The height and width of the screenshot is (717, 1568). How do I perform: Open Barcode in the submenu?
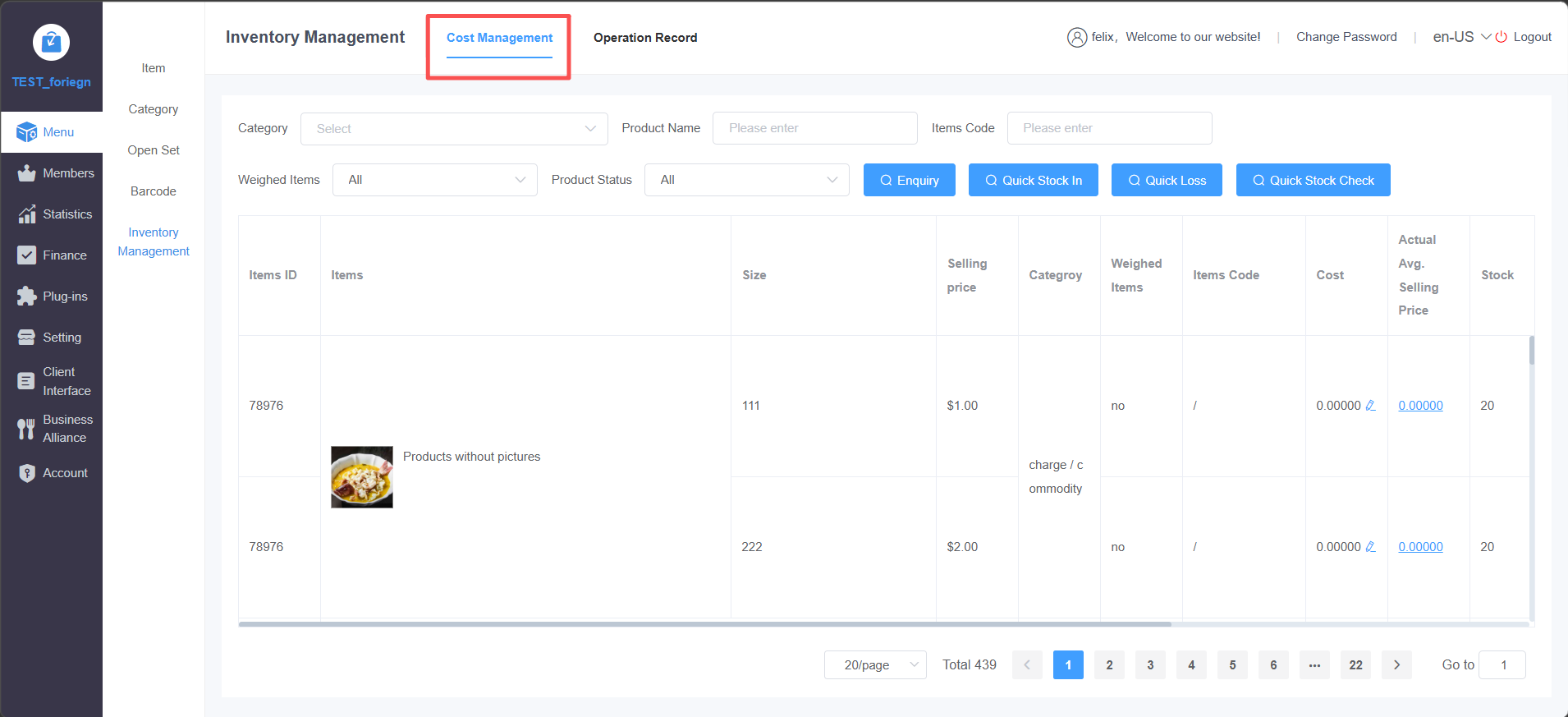coord(154,191)
